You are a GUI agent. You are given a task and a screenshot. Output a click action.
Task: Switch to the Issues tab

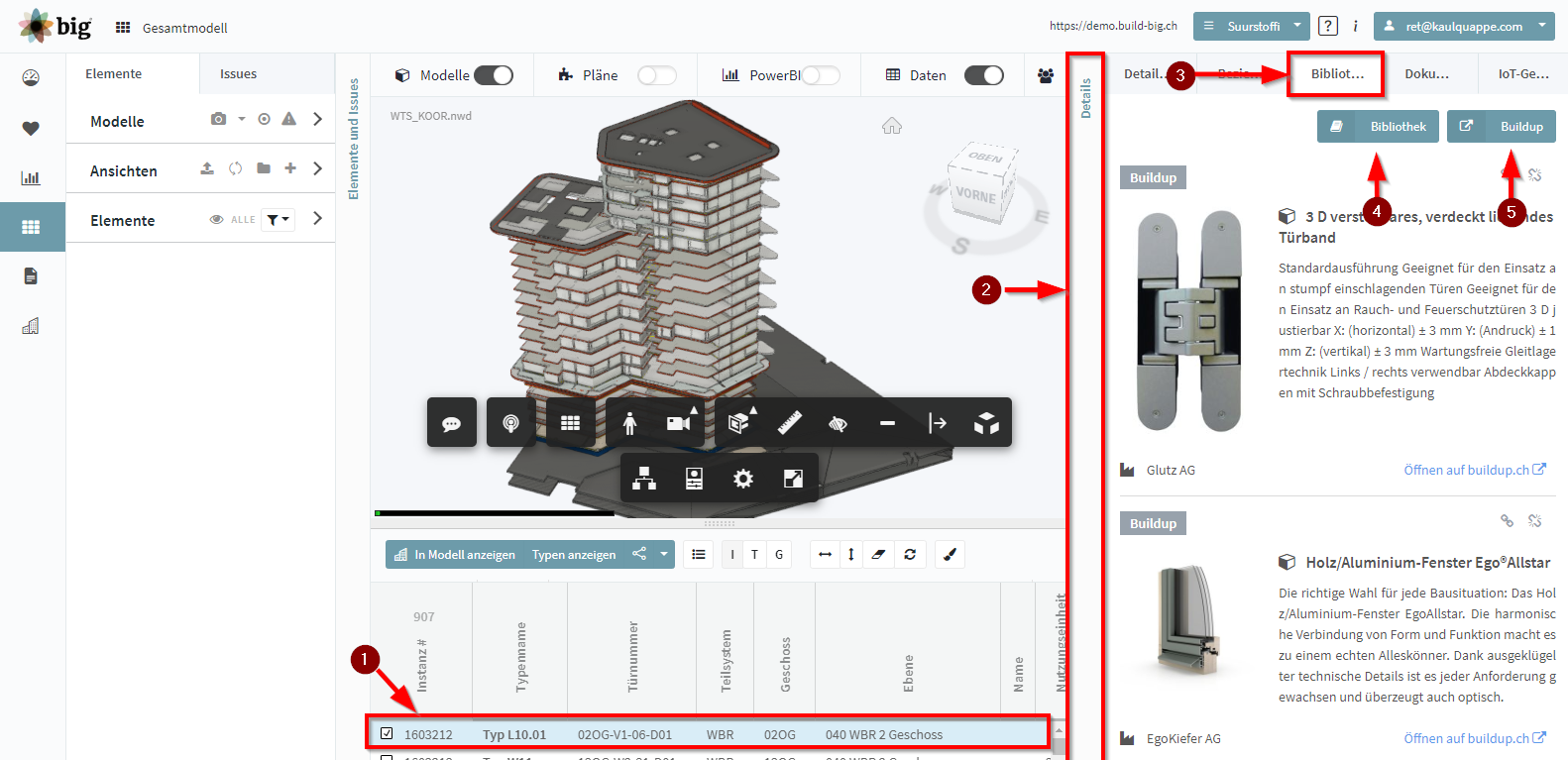(238, 73)
